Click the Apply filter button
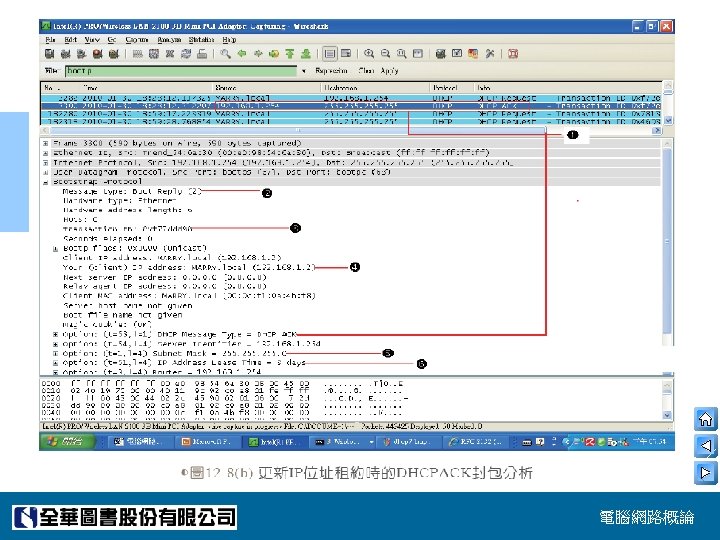The width and height of the screenshot is (720, 540). [389, 71]
